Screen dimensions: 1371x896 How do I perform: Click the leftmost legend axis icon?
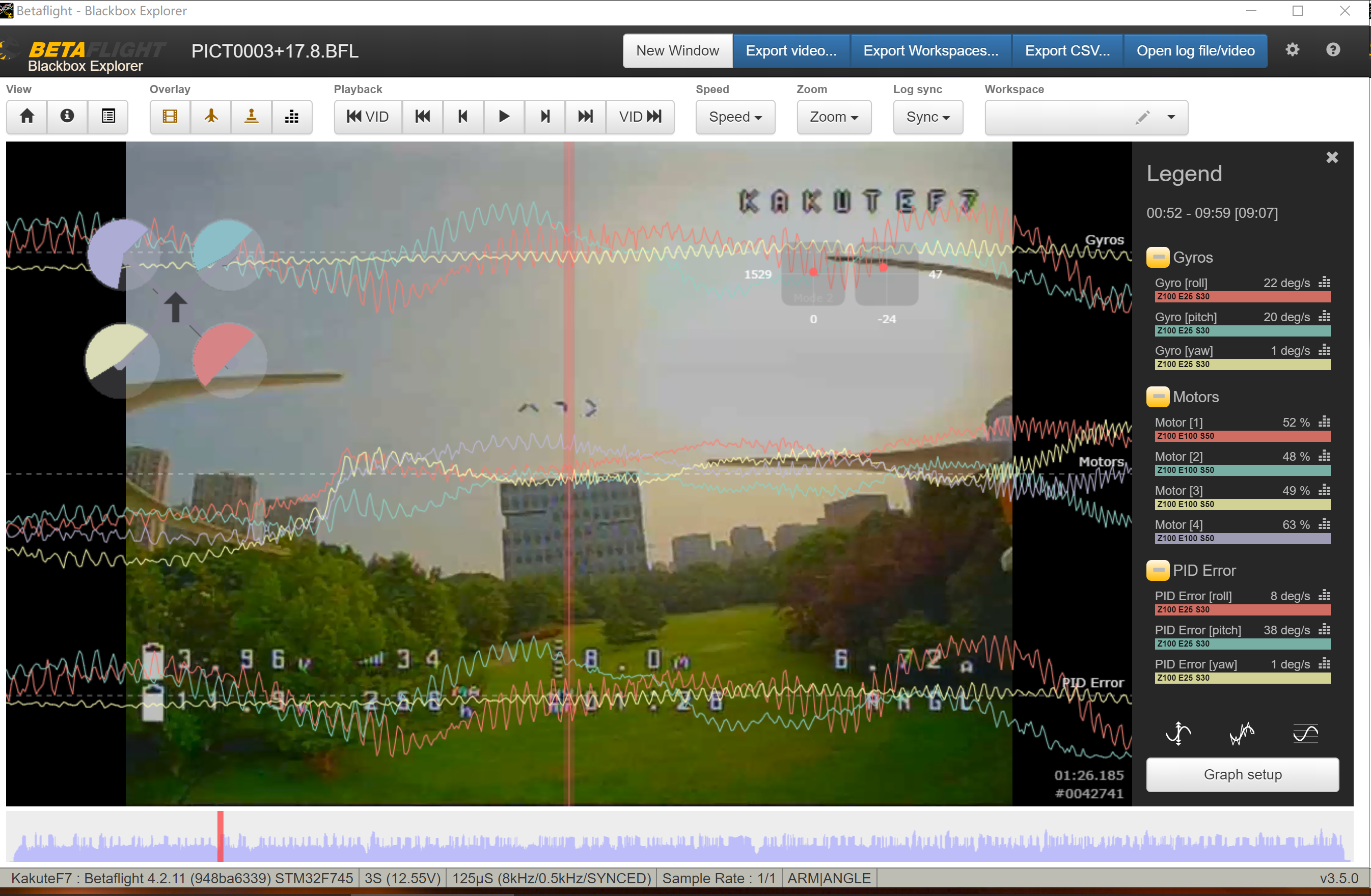1178,733
